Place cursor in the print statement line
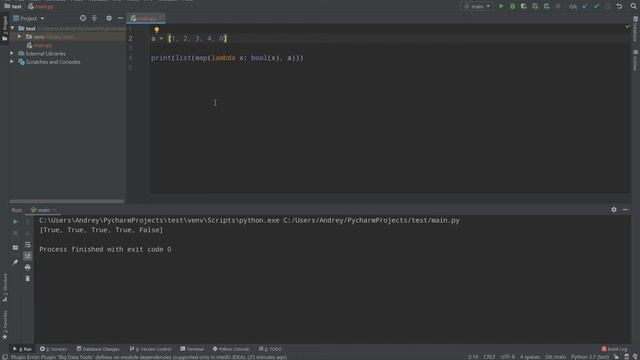 (227, 58)
